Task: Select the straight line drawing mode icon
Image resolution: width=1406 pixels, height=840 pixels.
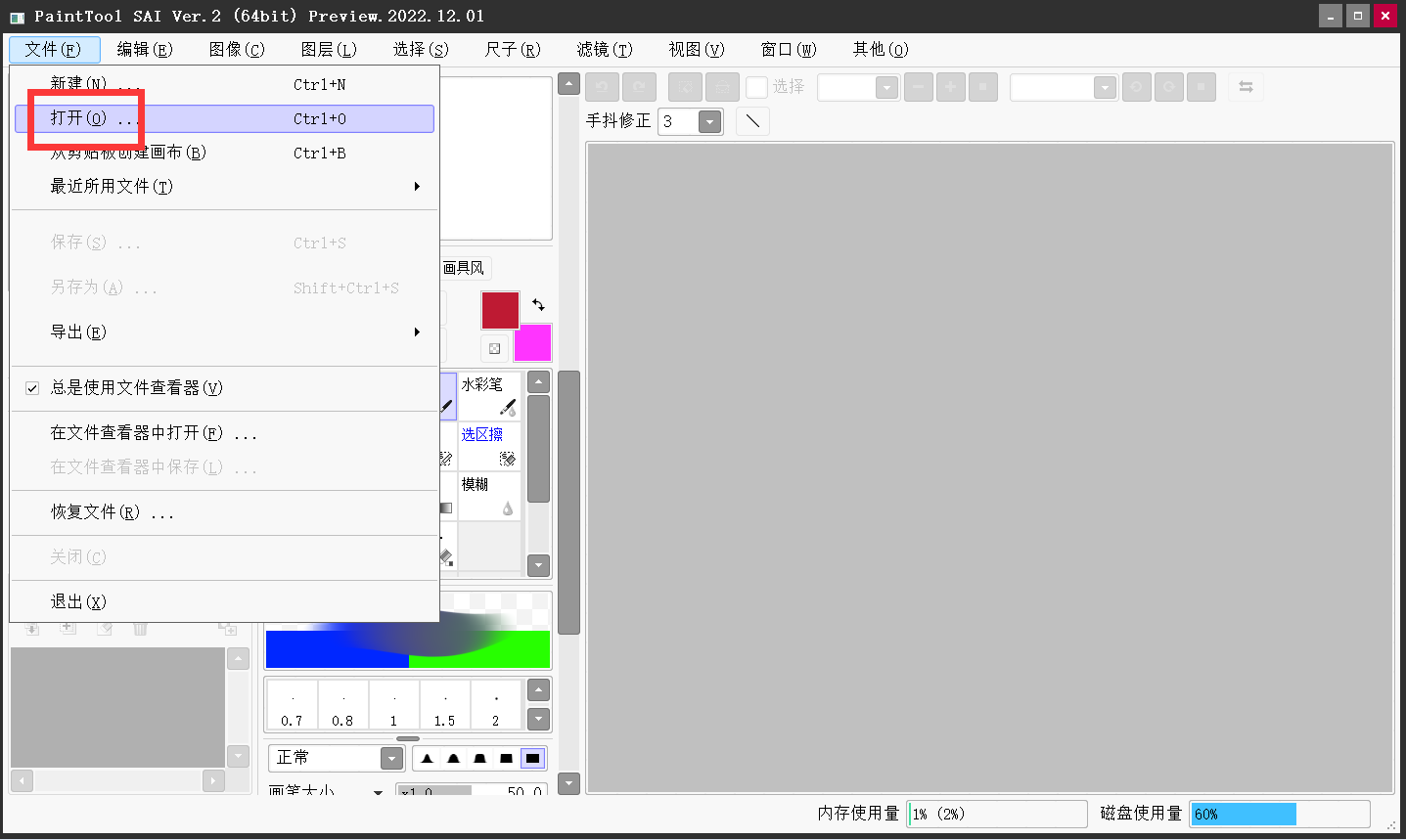Action: tap(752, 121)
